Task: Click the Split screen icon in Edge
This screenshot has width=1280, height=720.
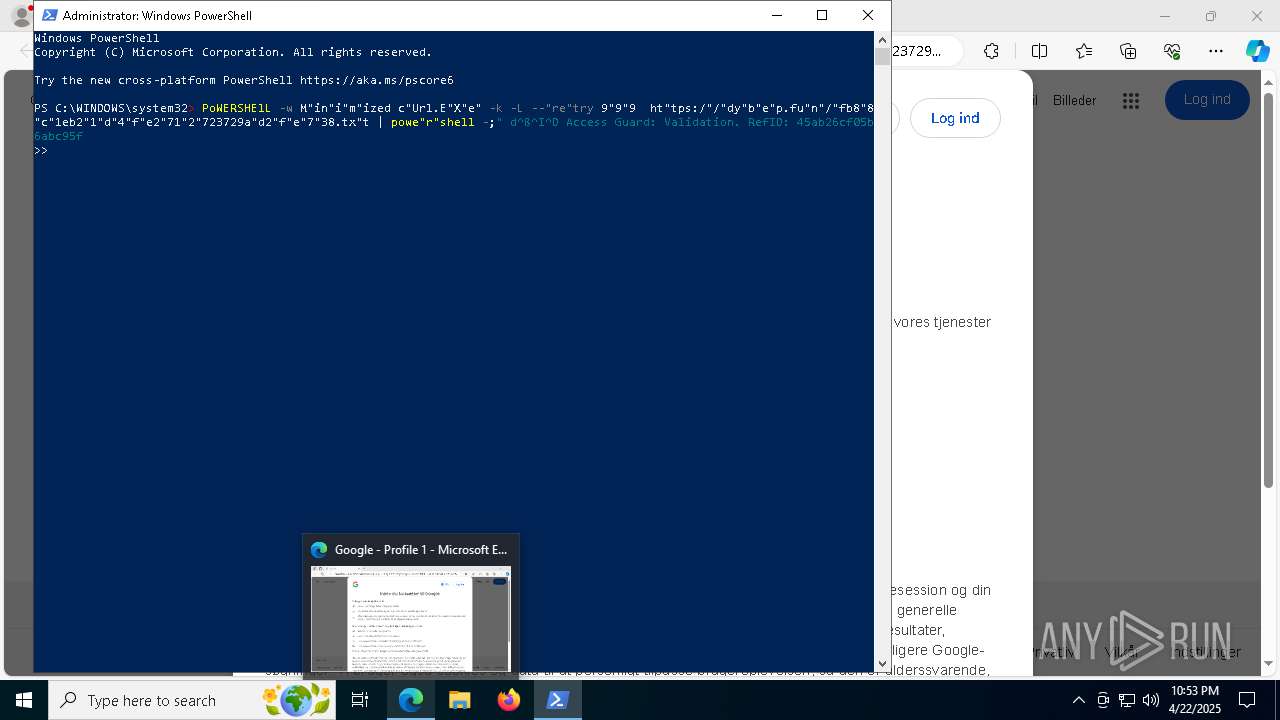Action: click(x=1039, y=51)
